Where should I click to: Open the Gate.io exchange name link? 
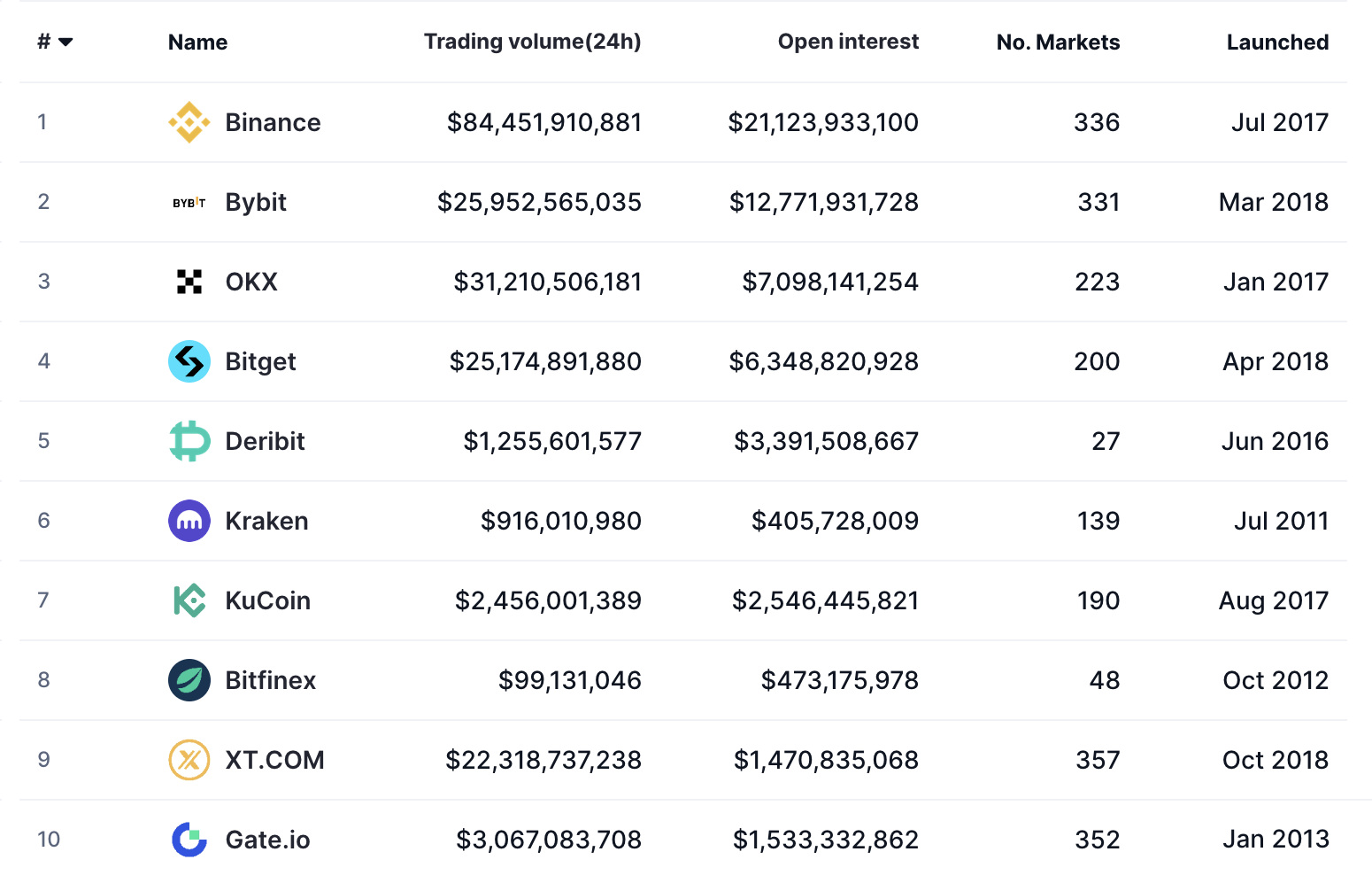[x=267, y=840]
